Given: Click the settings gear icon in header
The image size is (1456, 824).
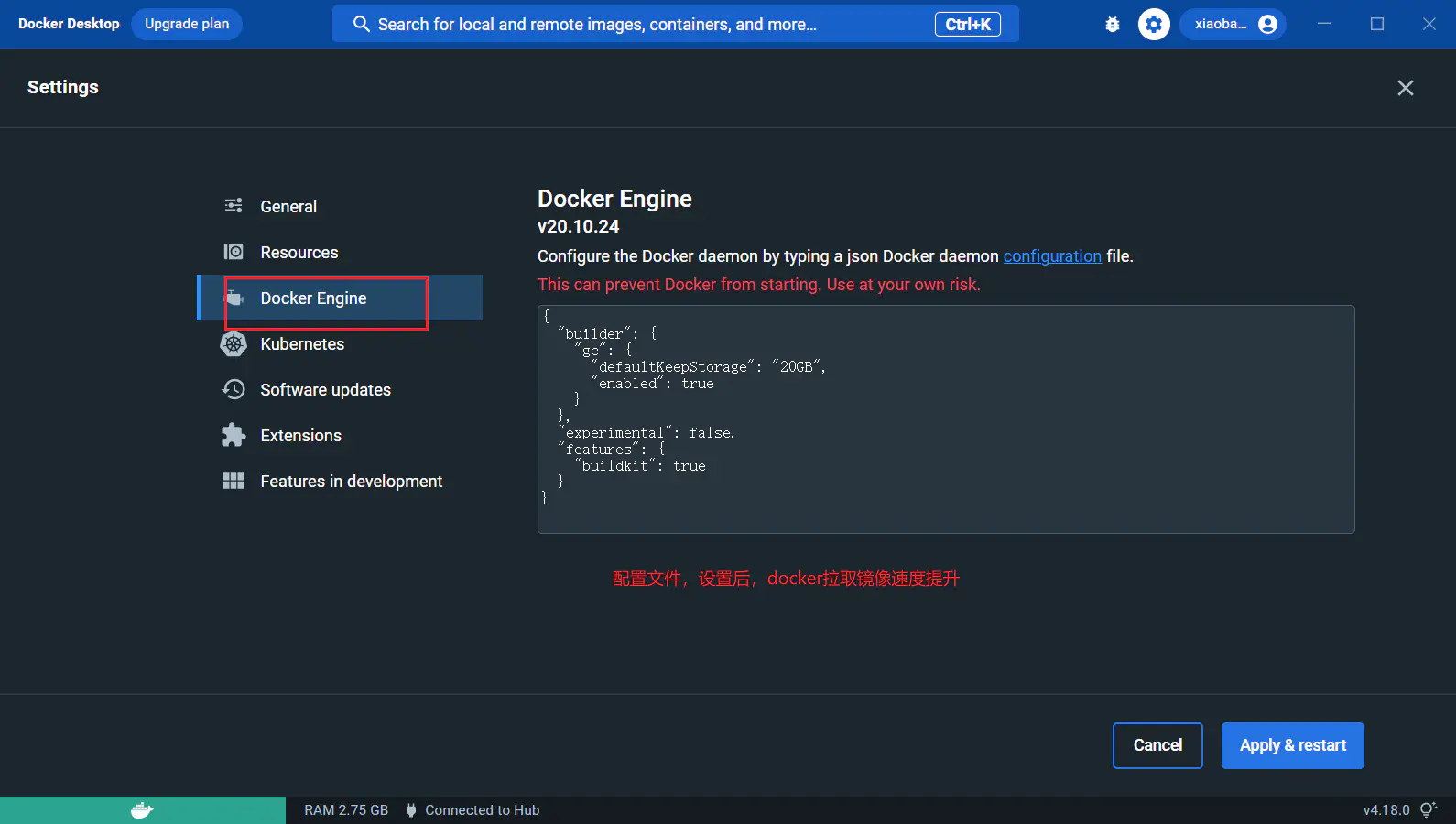Looking at the screenshot, I should point(1154,25).
